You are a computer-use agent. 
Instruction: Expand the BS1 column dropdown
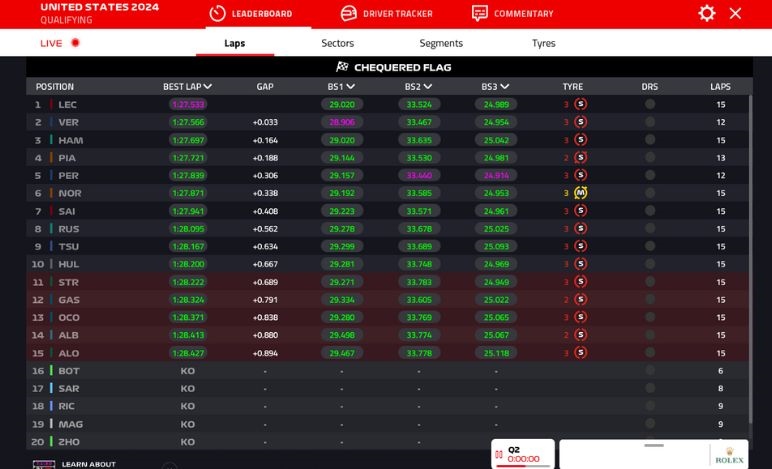(350, 87)
